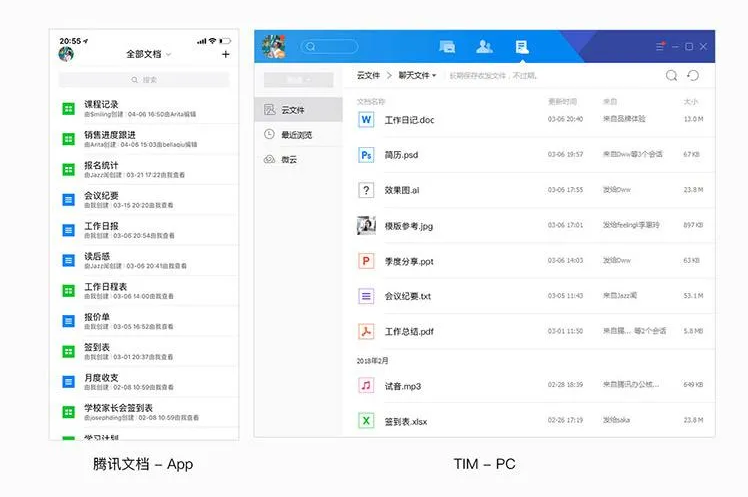The height and width of the screenshot is (497, 748).
Task: Select the file name 工作日记.doc
Action: pos(409,120)
